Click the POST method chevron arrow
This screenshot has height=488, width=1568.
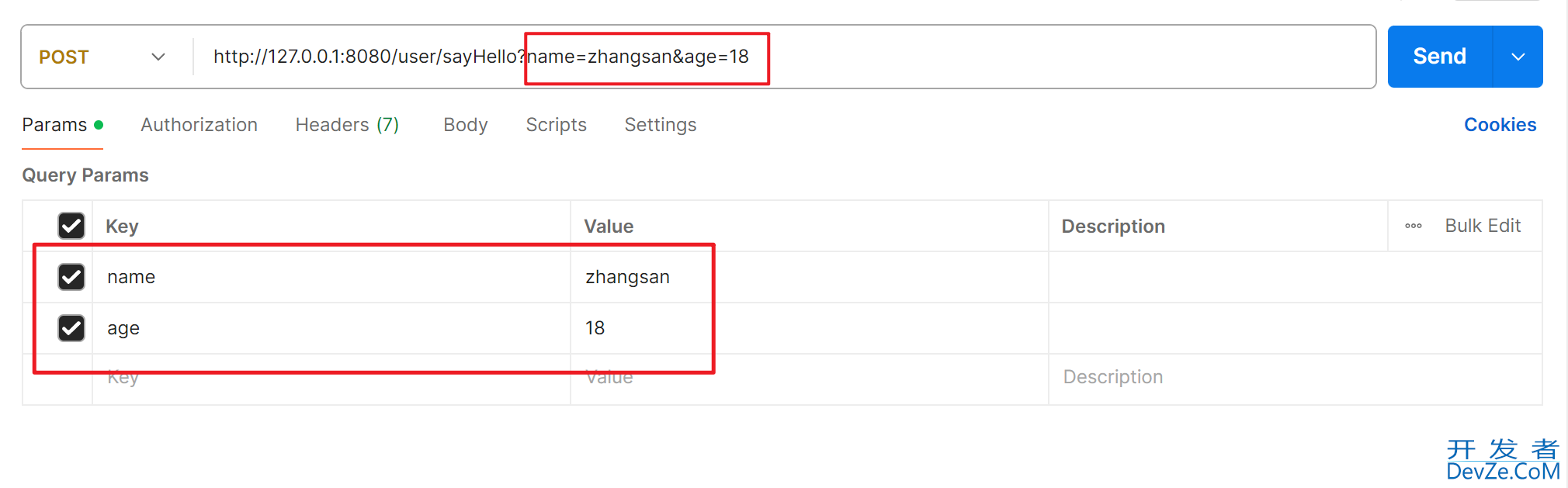tap(158, 57)
